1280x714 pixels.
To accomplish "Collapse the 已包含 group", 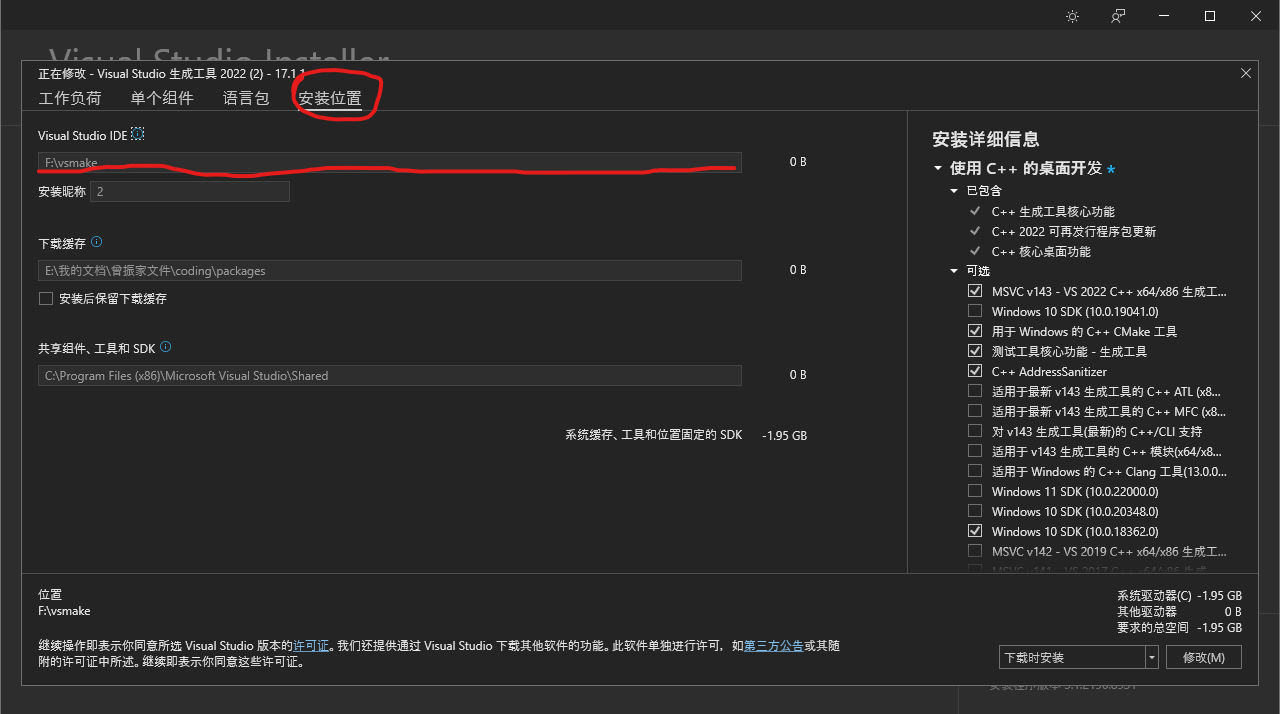I will tap(954, 191).
